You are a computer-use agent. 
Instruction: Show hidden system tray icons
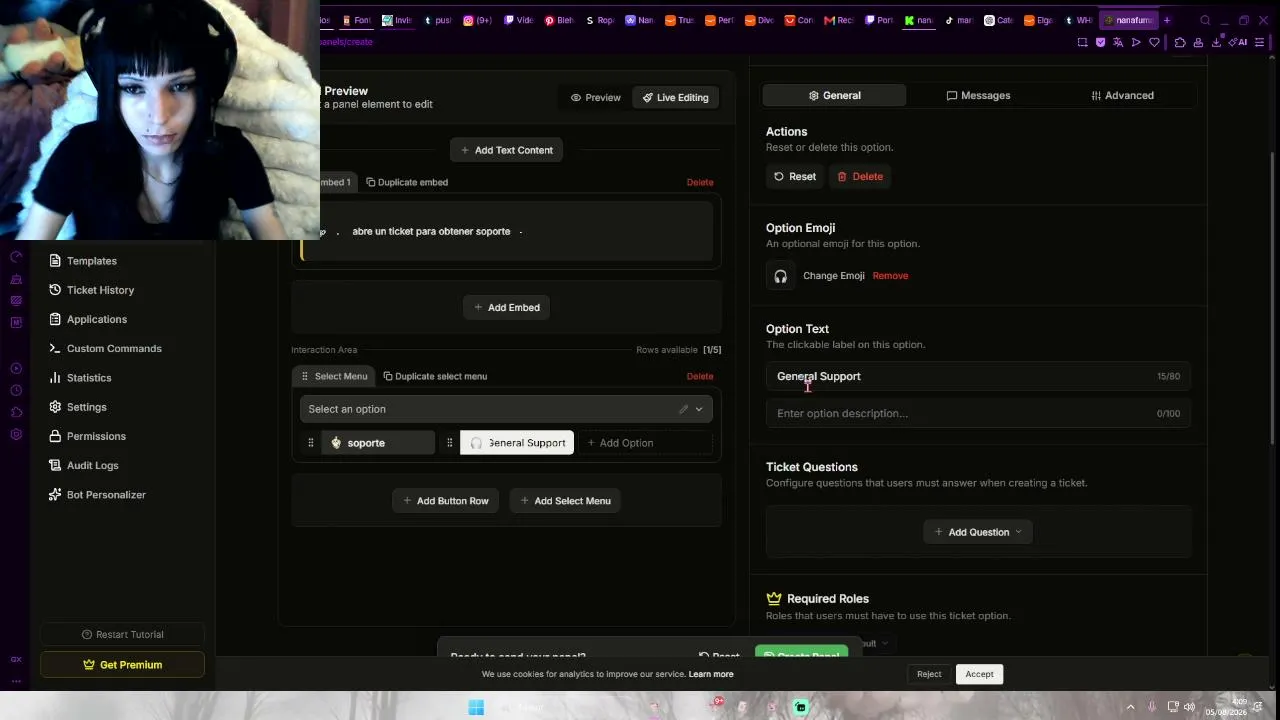(1130, 707)
